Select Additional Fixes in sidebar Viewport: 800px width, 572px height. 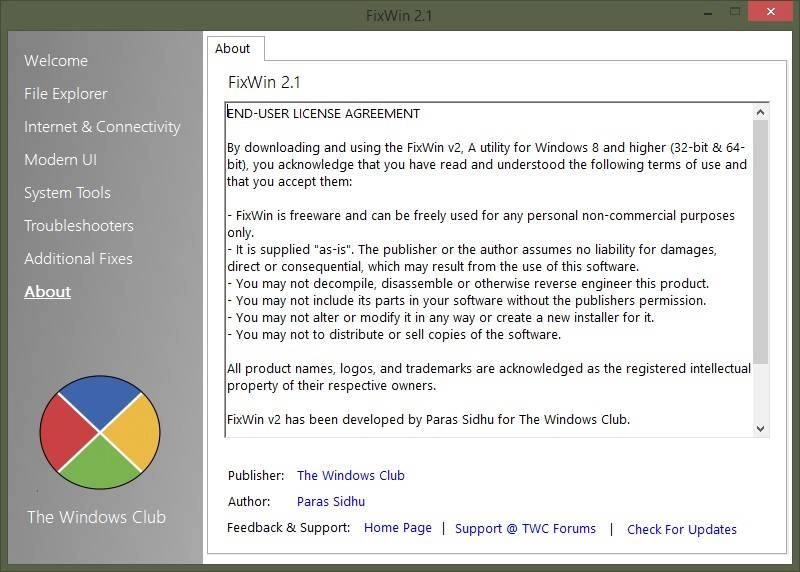click(x=78, y=259)
